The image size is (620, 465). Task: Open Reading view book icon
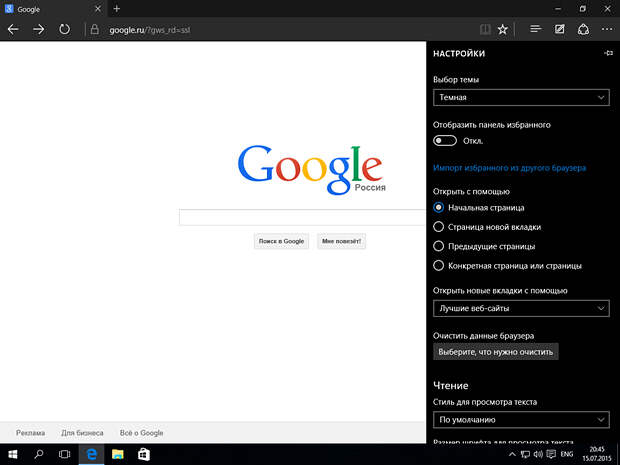point(485,29)
